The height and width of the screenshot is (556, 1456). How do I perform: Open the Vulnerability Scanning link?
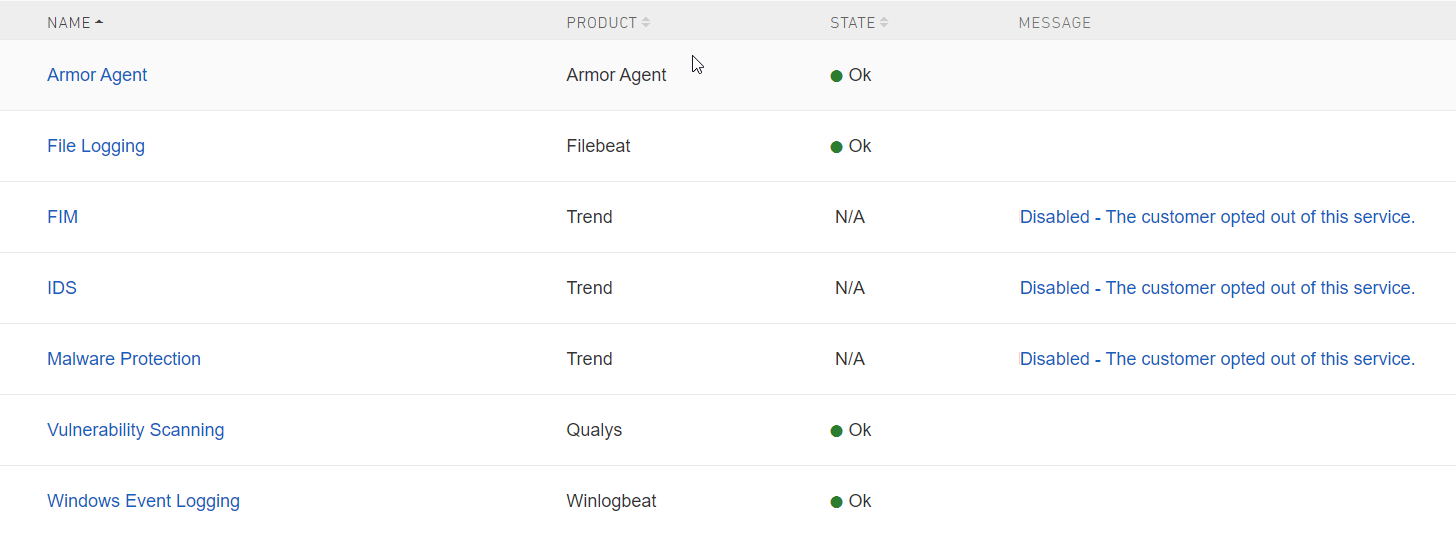coord(135,430)
